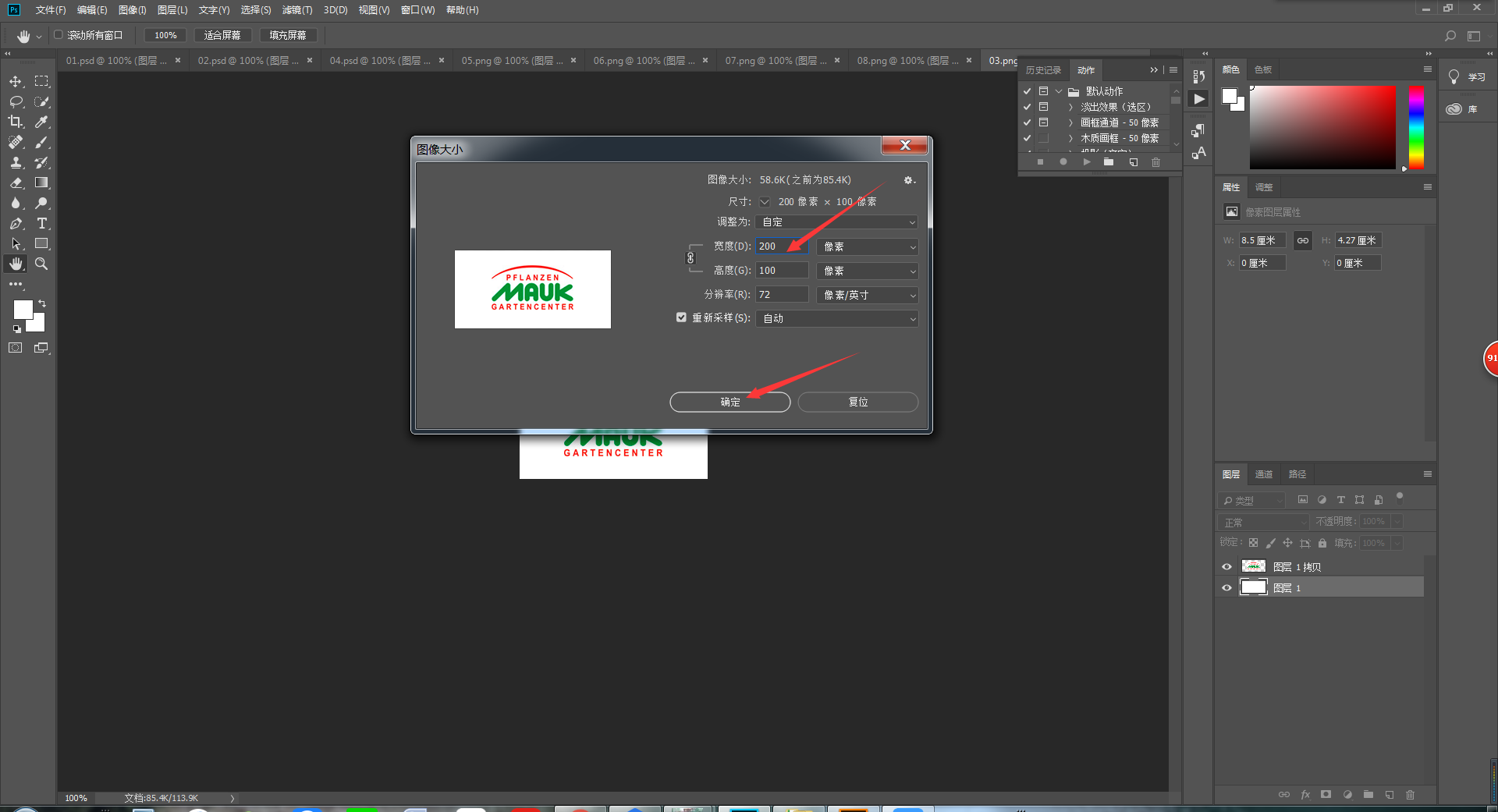Select the Blur (droplet) tool
1498x812 pixels.
coord(16,203)
